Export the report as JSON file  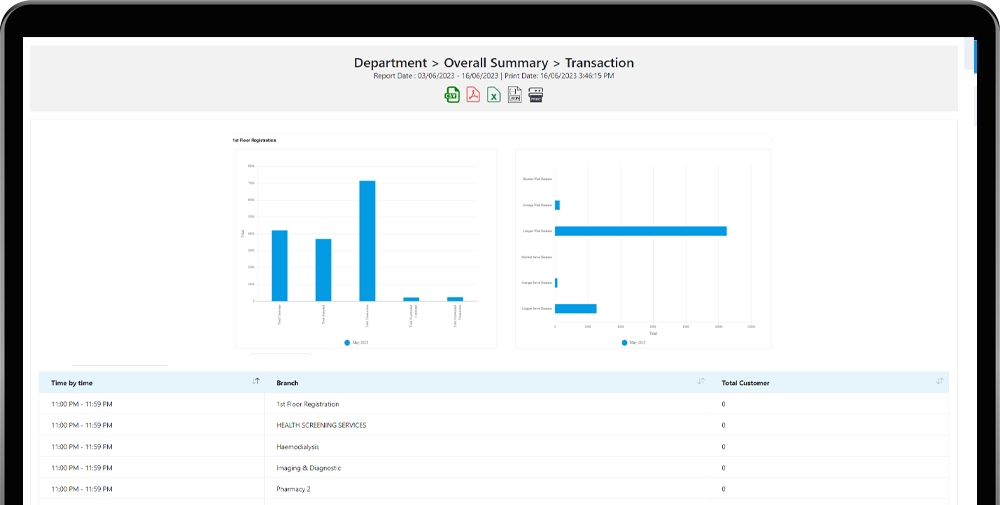515,95
